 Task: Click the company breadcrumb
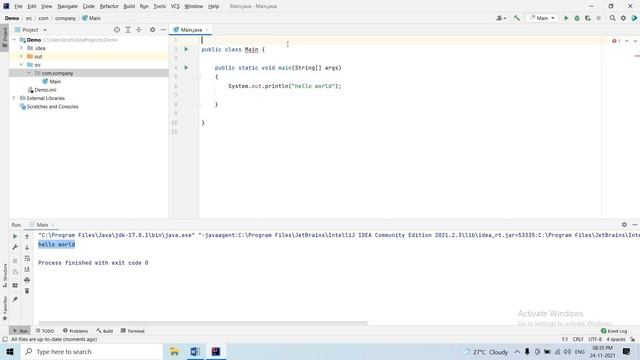coord(65,18)
